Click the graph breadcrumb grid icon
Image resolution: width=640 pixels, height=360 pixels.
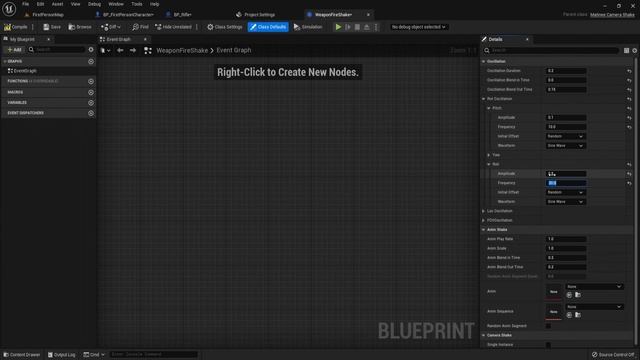tap(148, 50)
